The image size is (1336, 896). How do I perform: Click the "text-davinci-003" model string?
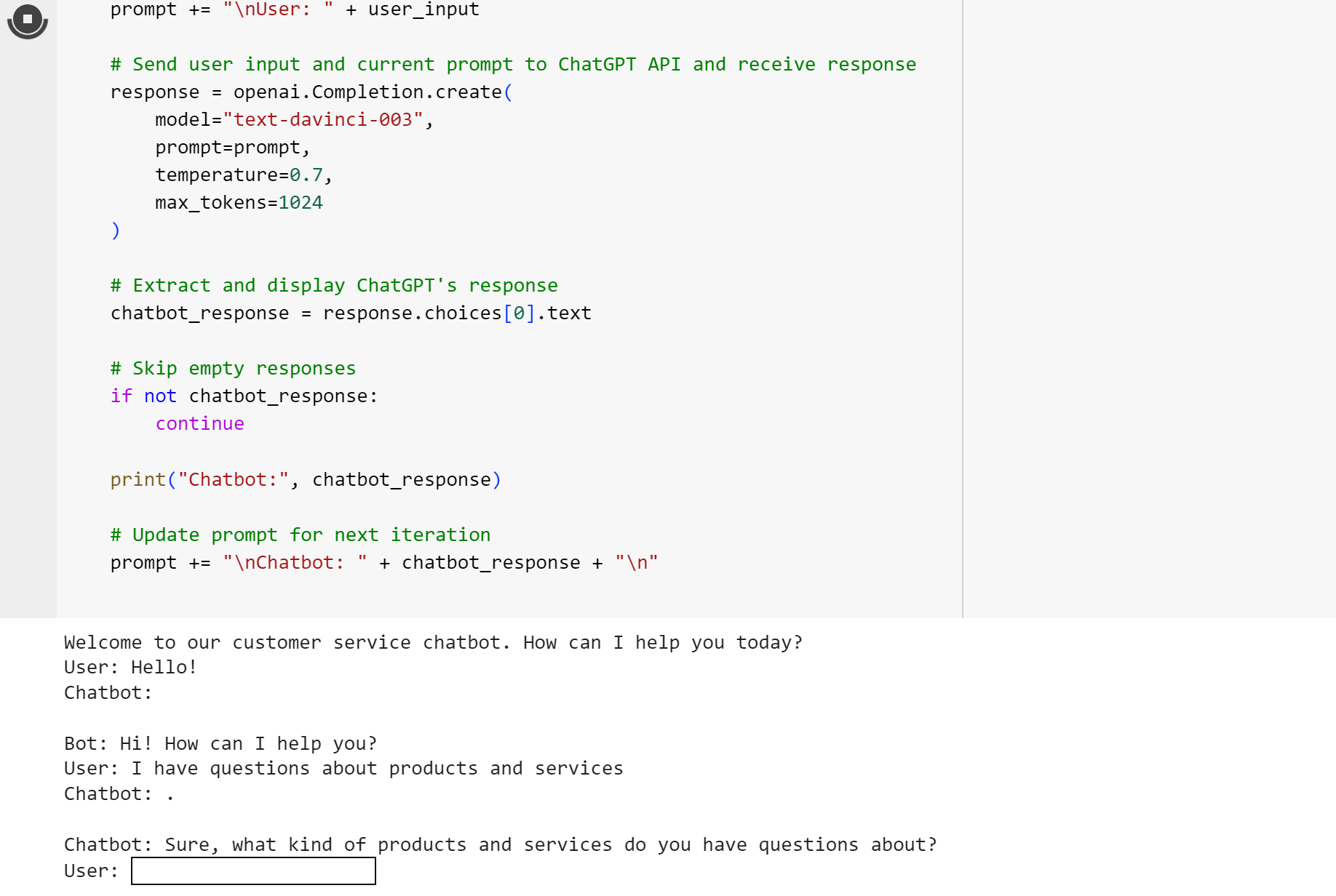pyautogui.click(x=323, y=120)
